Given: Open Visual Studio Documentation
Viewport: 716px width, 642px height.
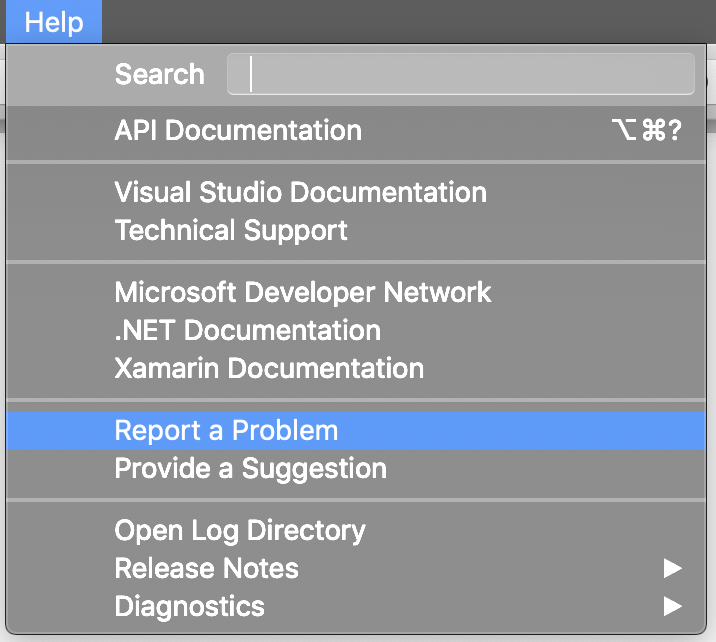Looking at the screenshot, I should coord(356,192).
